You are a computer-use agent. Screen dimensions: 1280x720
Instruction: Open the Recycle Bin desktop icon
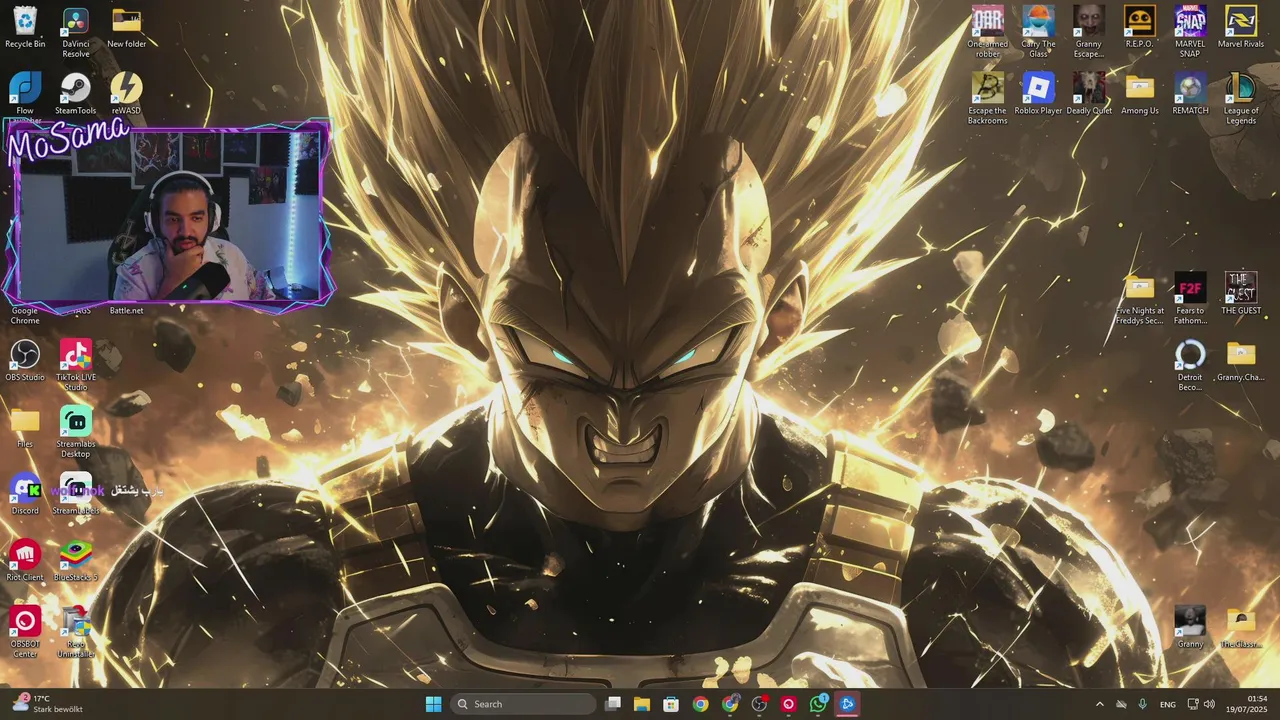[25, 27]
